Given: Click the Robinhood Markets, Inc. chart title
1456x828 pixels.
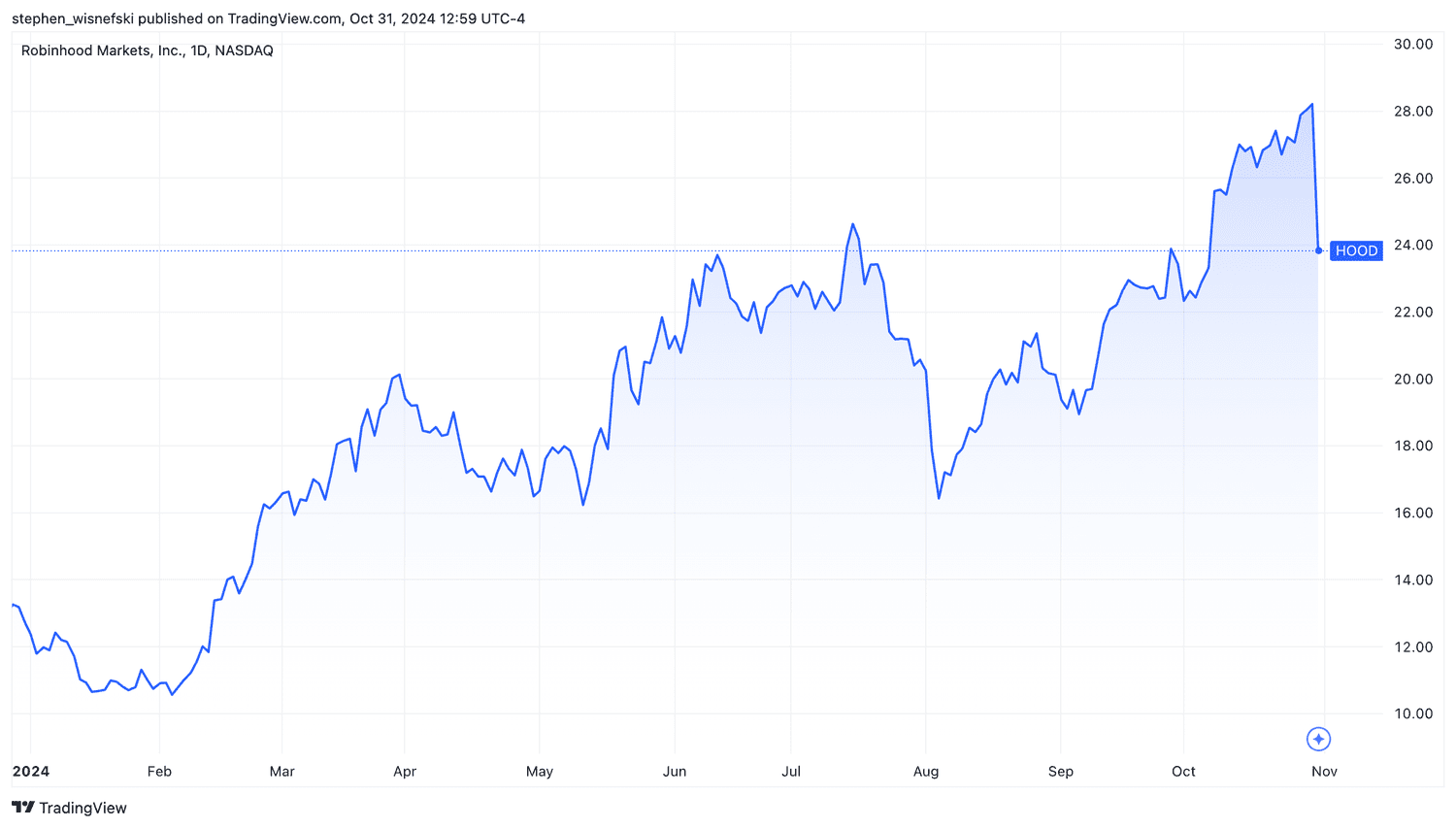Looking at the screenshot, I should [x=148, y=50].
